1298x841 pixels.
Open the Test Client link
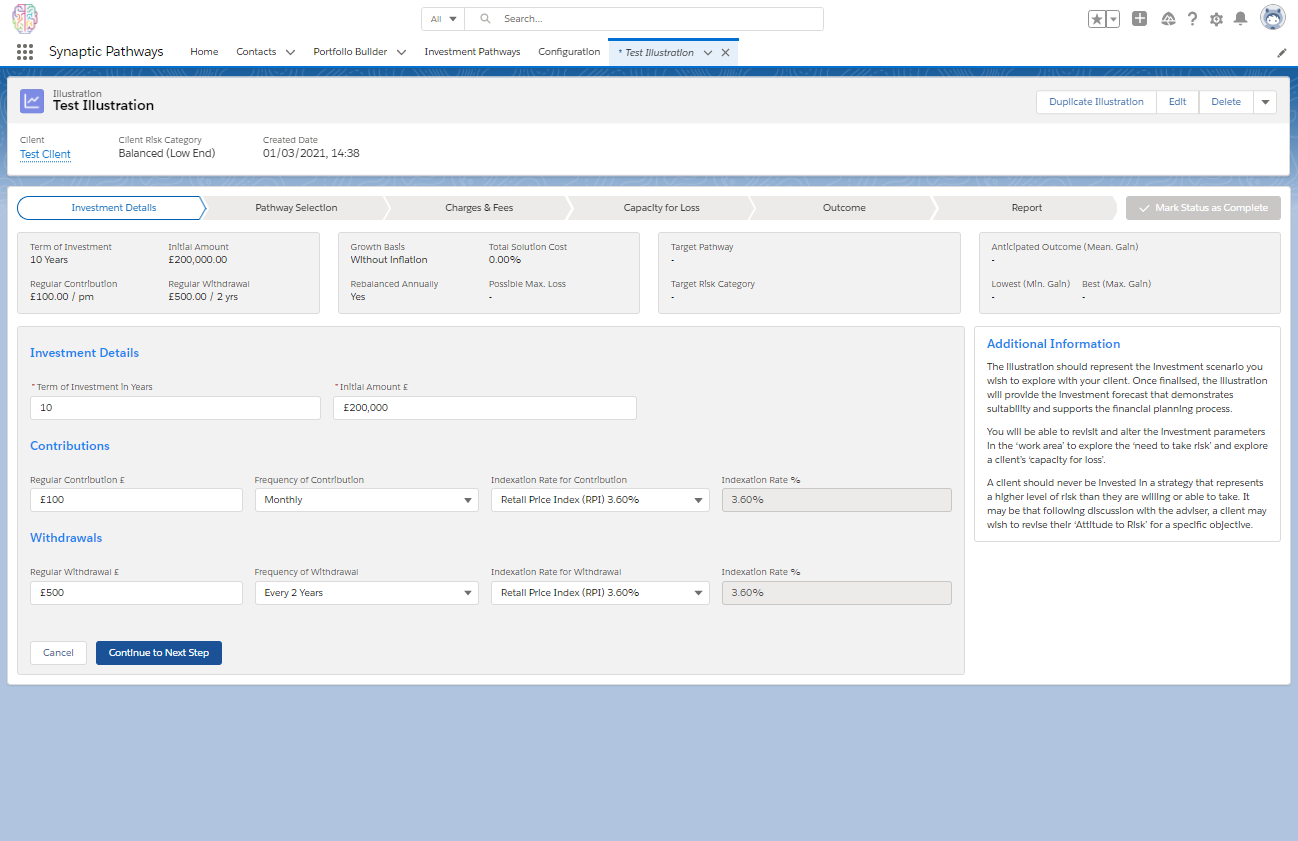pyautogui.click(x=45, y=154)
